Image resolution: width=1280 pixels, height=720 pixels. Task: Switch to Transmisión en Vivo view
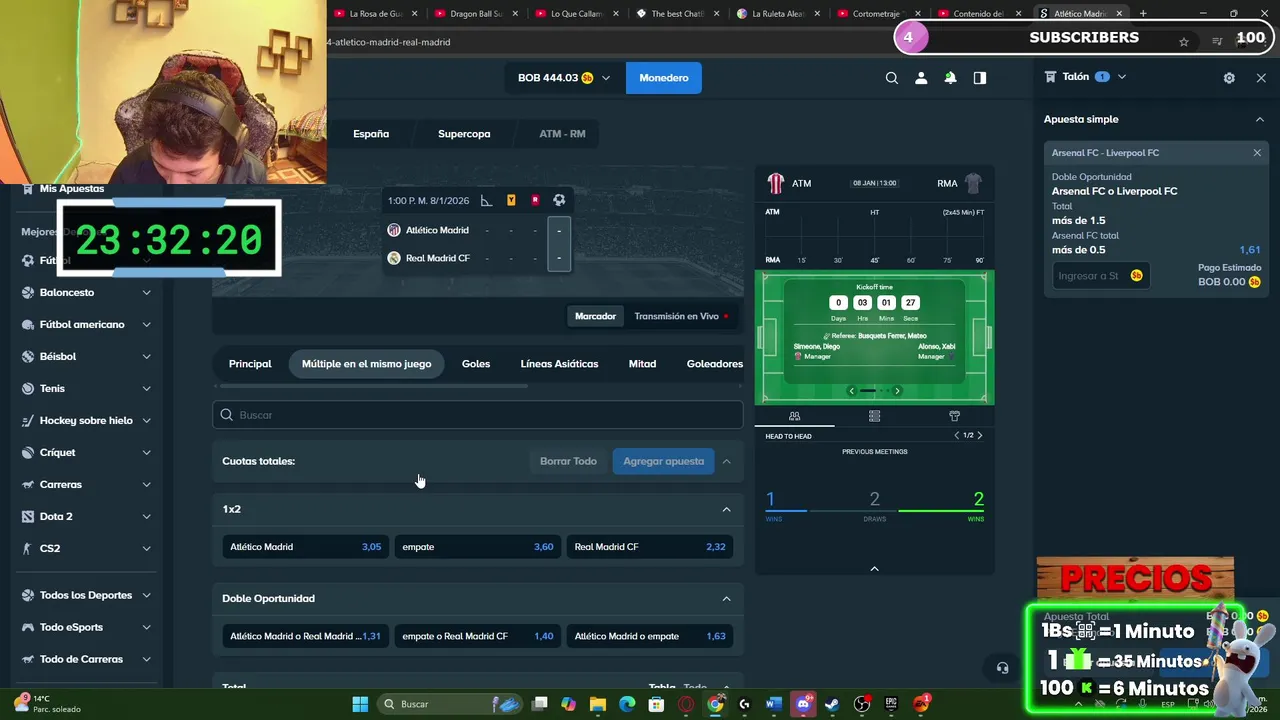point(680,316)
